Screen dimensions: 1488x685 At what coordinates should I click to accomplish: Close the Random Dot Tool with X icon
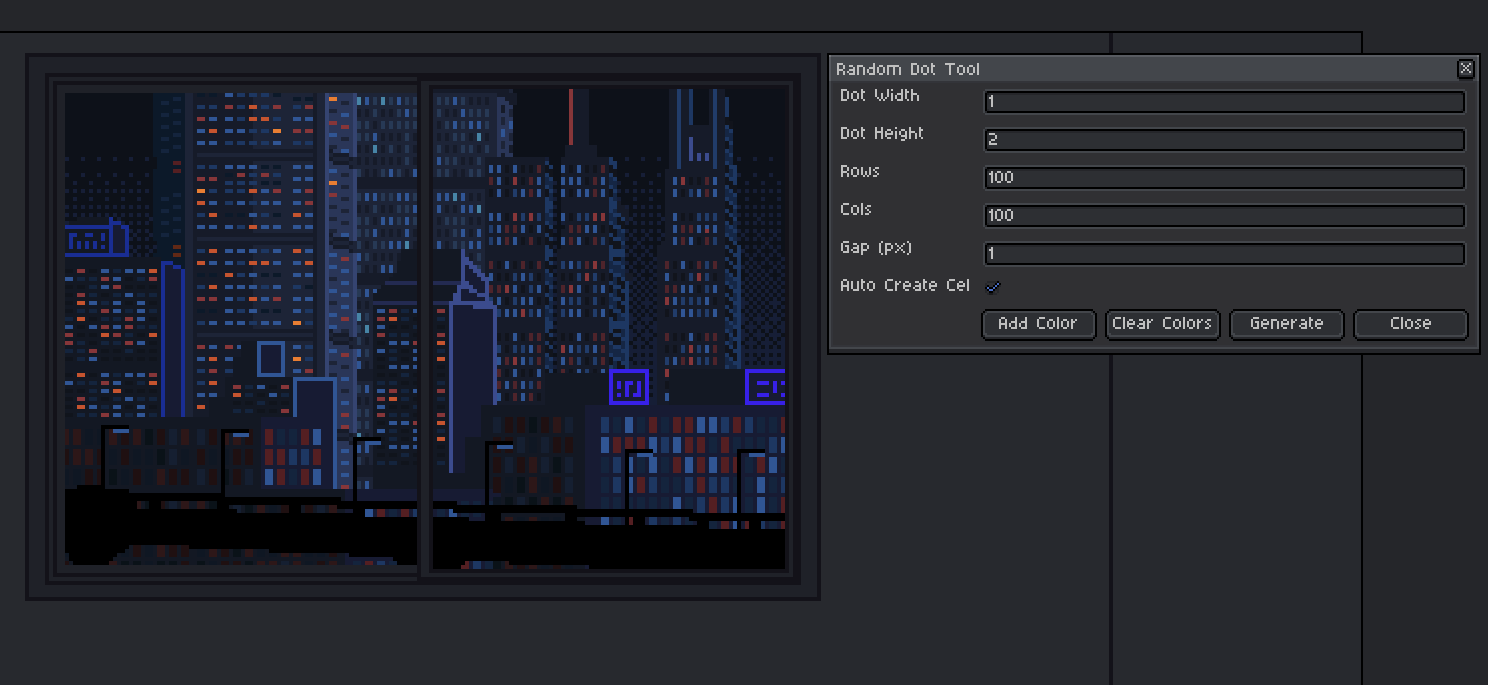1465,69
